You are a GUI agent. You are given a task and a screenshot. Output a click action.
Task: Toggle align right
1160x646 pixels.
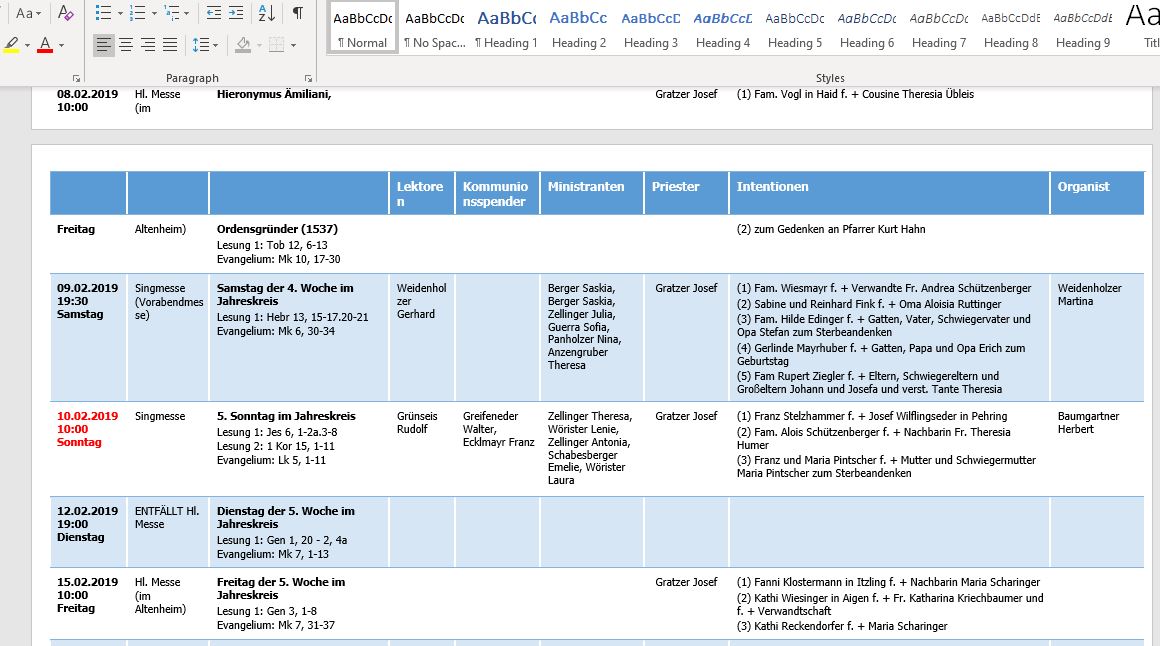(x=148, y=45)
